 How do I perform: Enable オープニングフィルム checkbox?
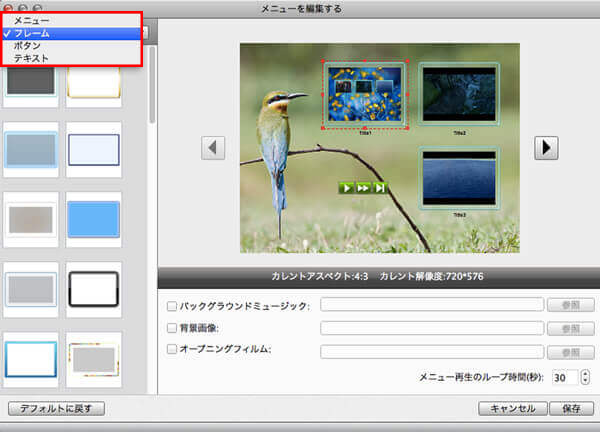point(172,349)
